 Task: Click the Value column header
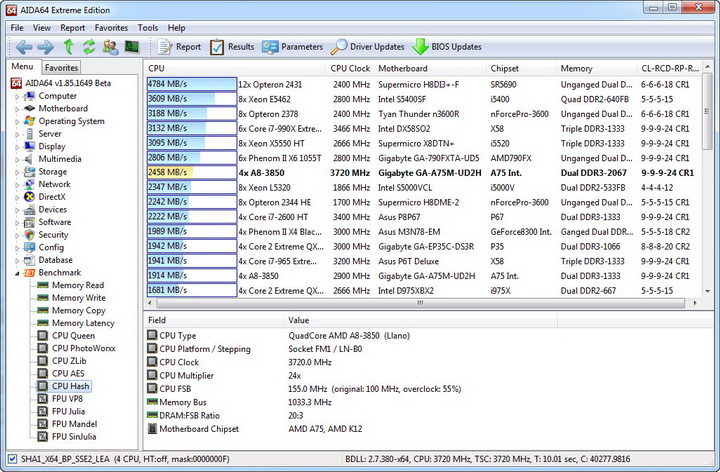pyautogui.click(x=420, y=320)
